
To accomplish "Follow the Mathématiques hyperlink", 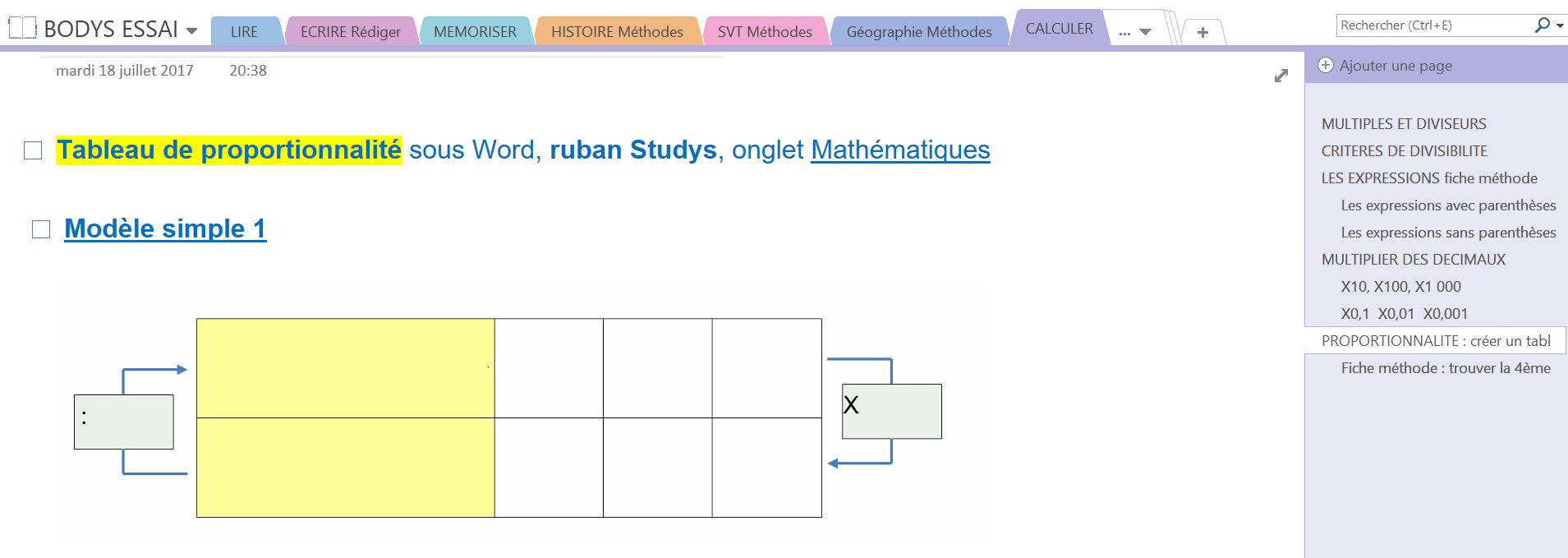I will [x=900, y=150].
